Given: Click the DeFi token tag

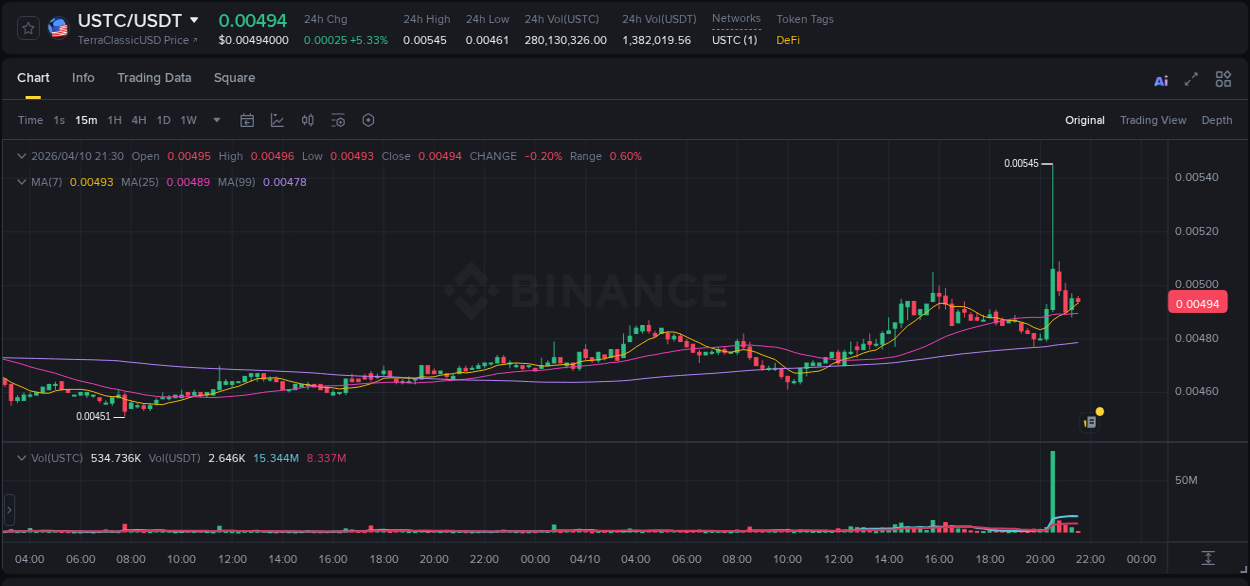Looking at the screenshot, I should click(789, 42).
